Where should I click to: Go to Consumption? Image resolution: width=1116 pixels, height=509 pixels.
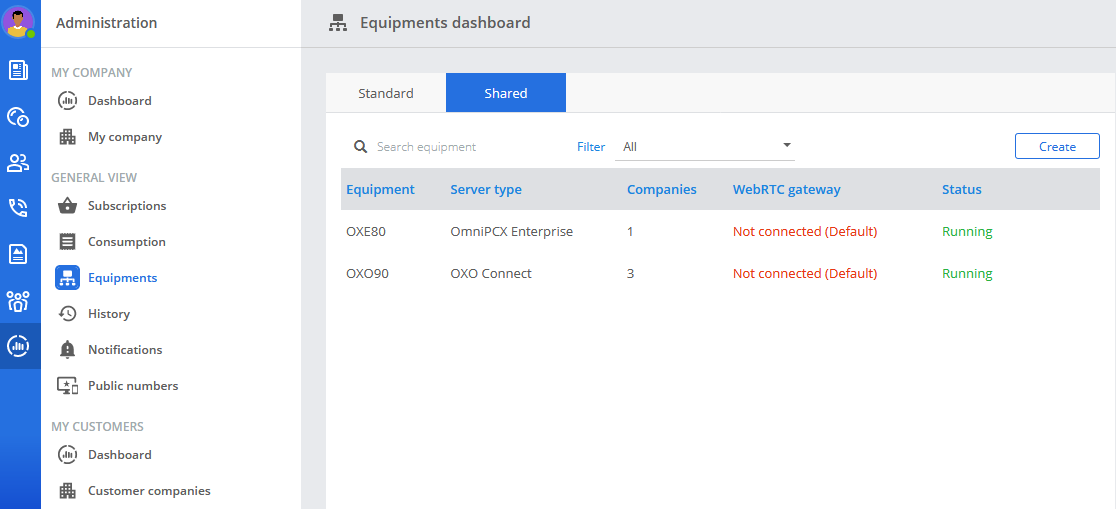tap(127, 242)
